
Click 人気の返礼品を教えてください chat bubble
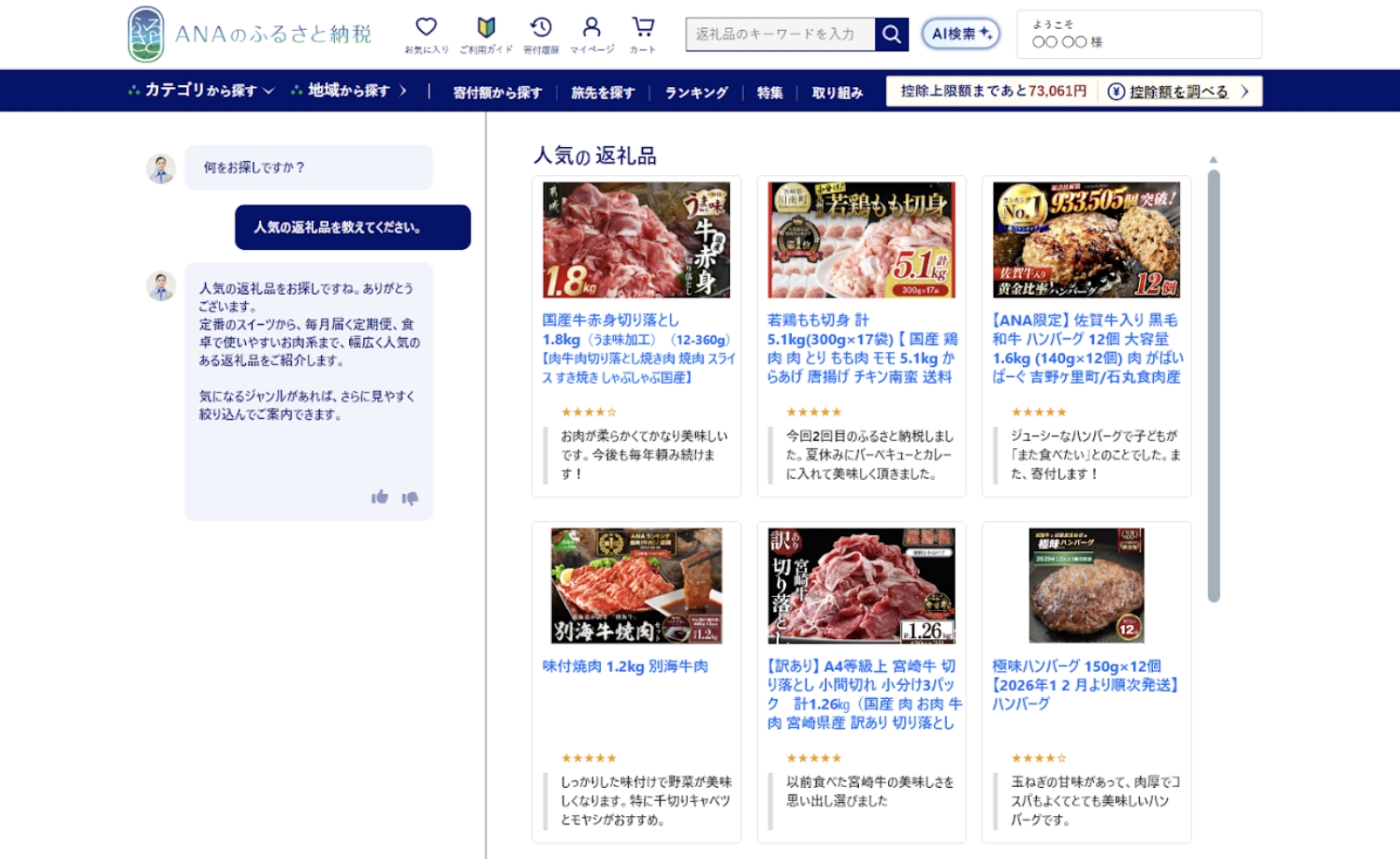[x=353, y=227]
